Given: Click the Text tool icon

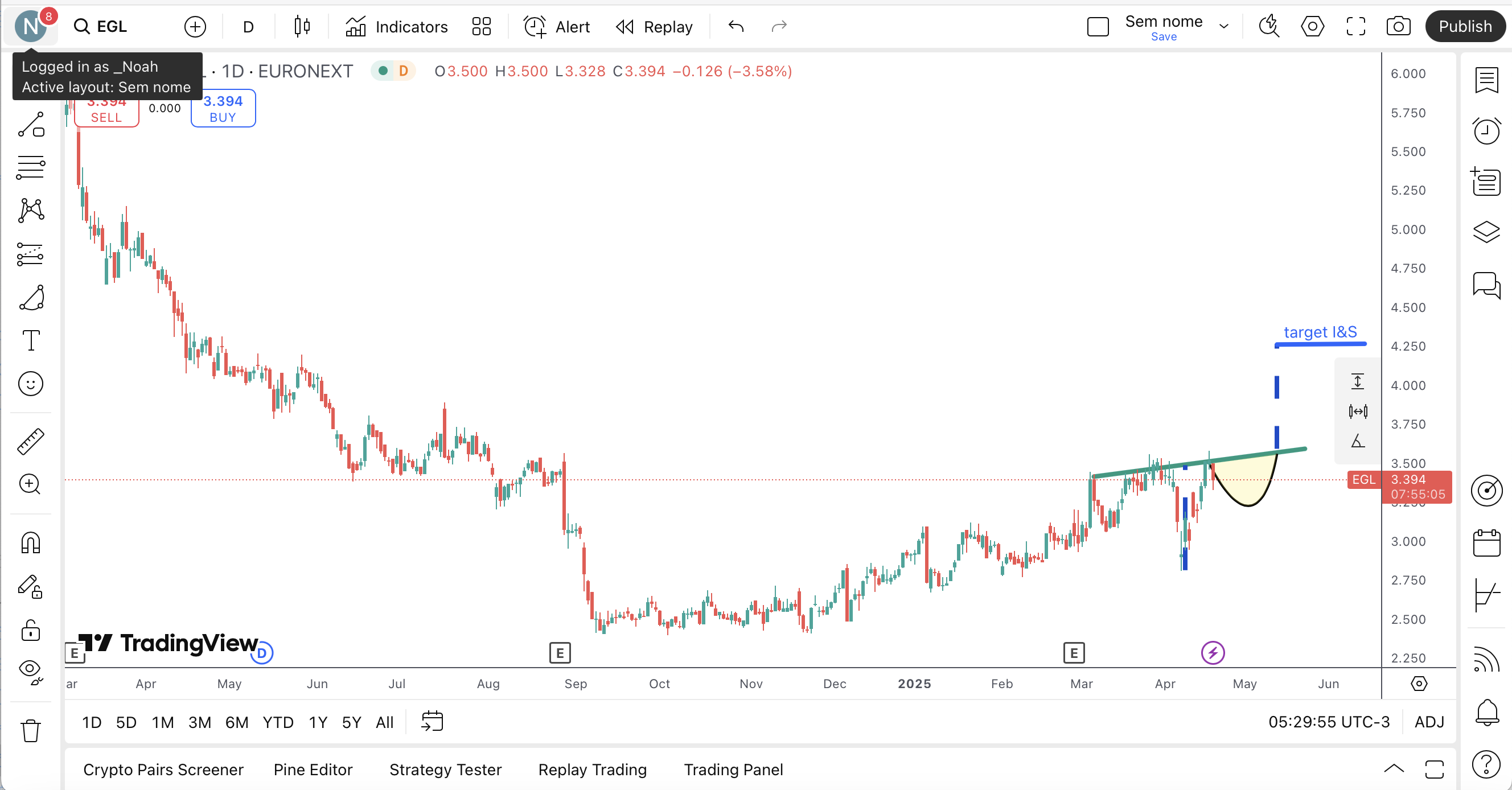Looking at the screenshot, I should click(31, 340).
